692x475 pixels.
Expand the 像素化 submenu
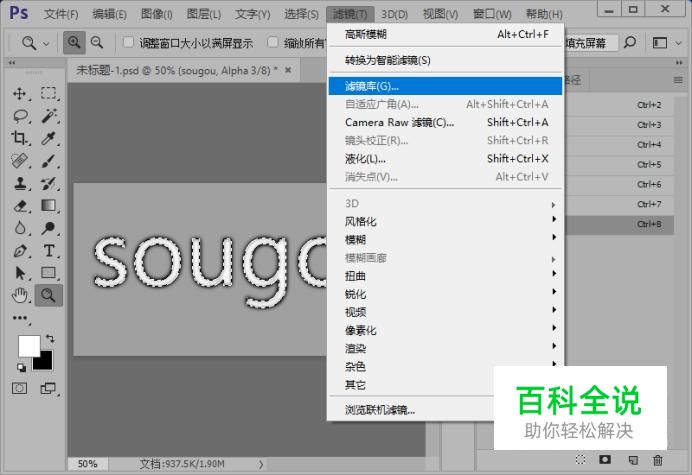point(446,330)
